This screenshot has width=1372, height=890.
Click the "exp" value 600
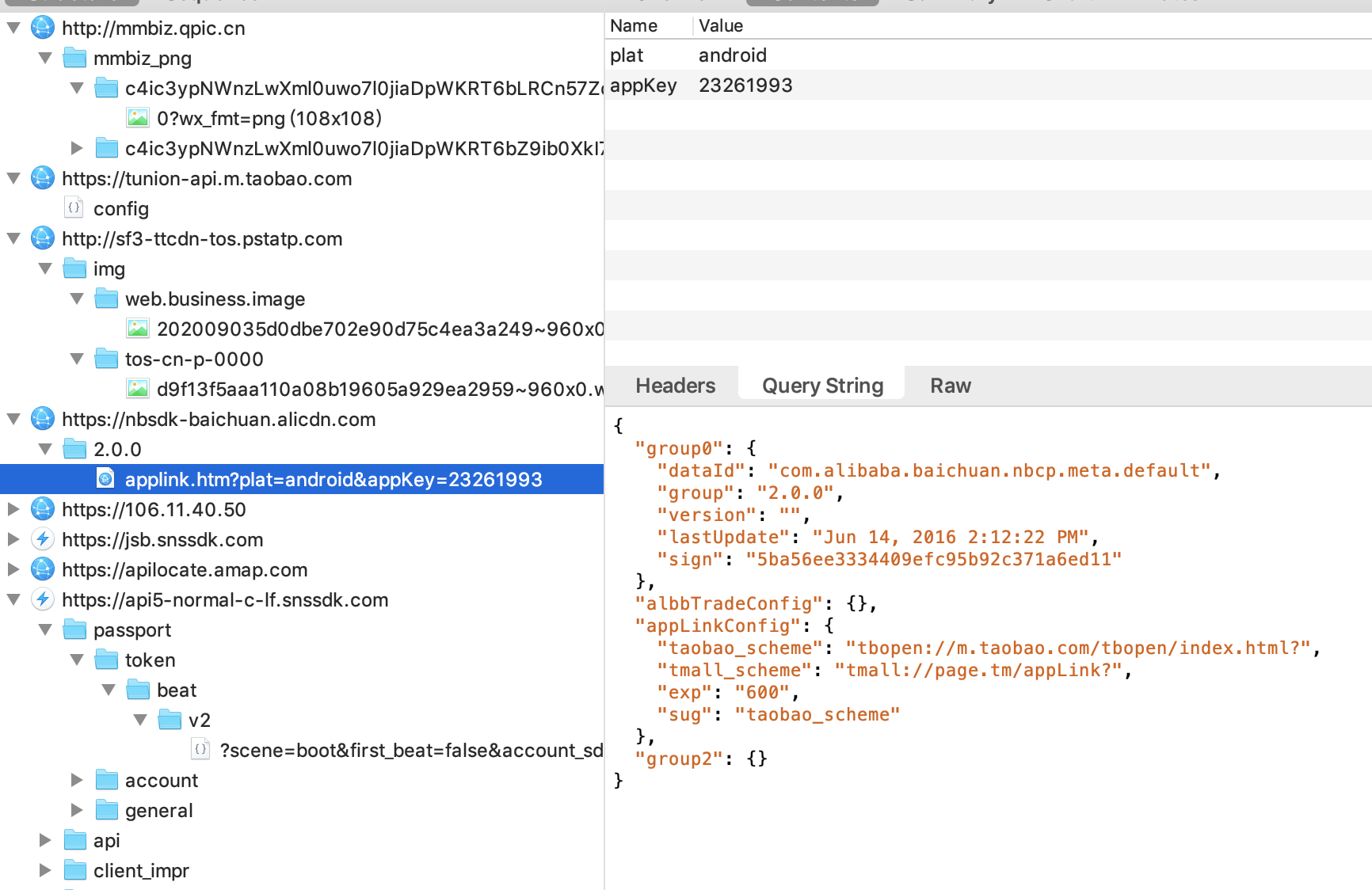coord(762,693)
